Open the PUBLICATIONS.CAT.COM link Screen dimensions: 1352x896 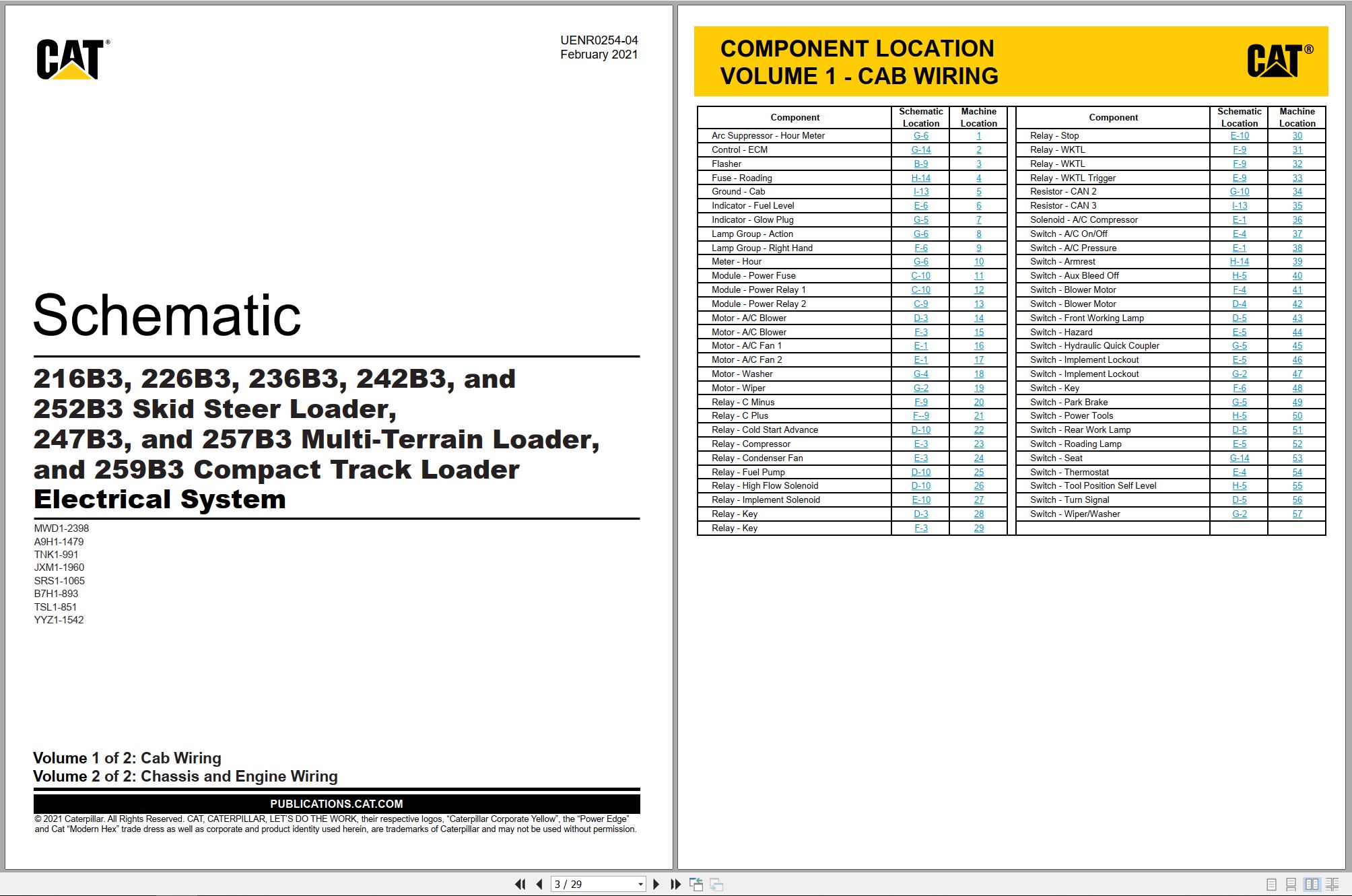click(x=337, y=804)
